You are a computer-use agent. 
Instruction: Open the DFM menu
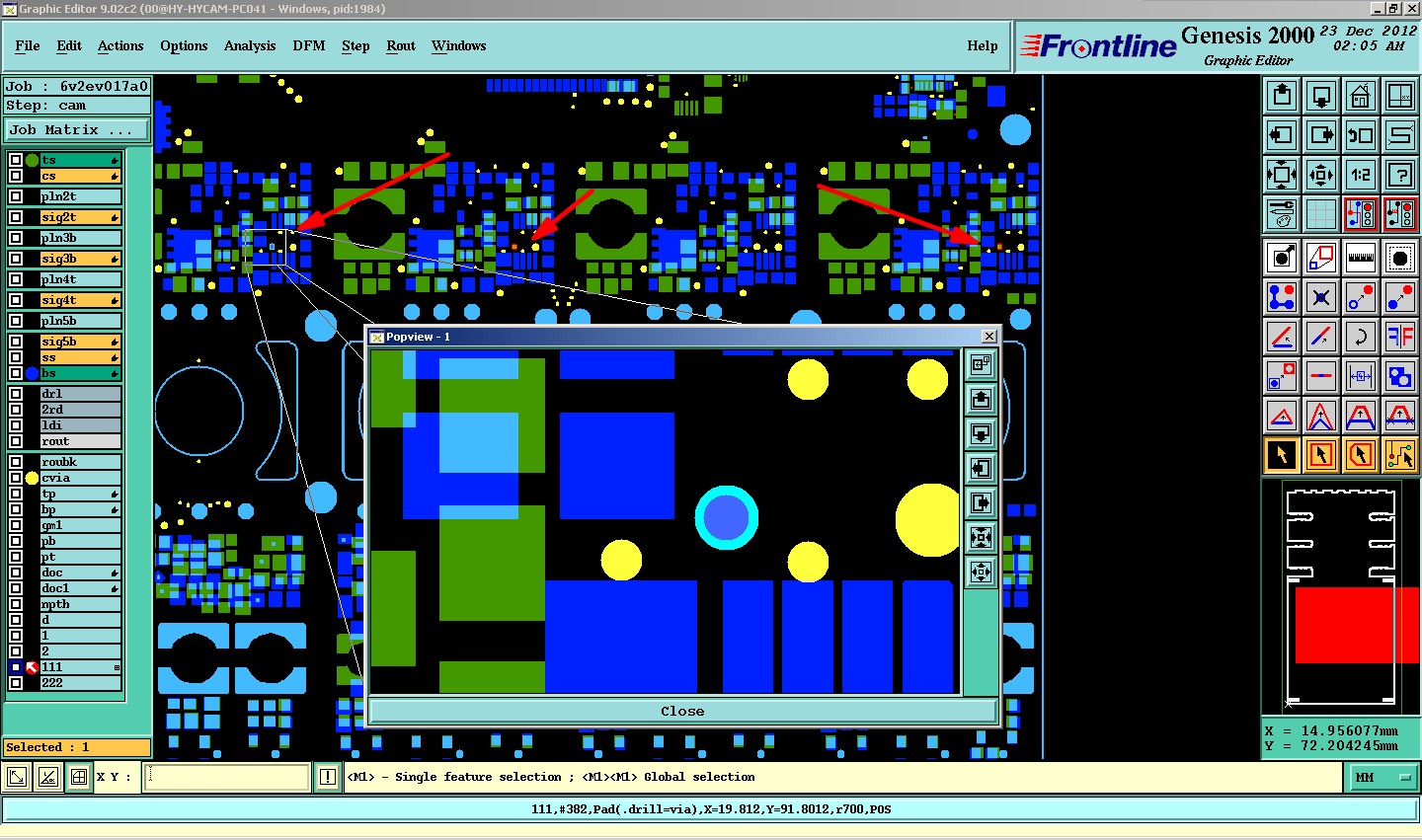click(x=309, y=45)
